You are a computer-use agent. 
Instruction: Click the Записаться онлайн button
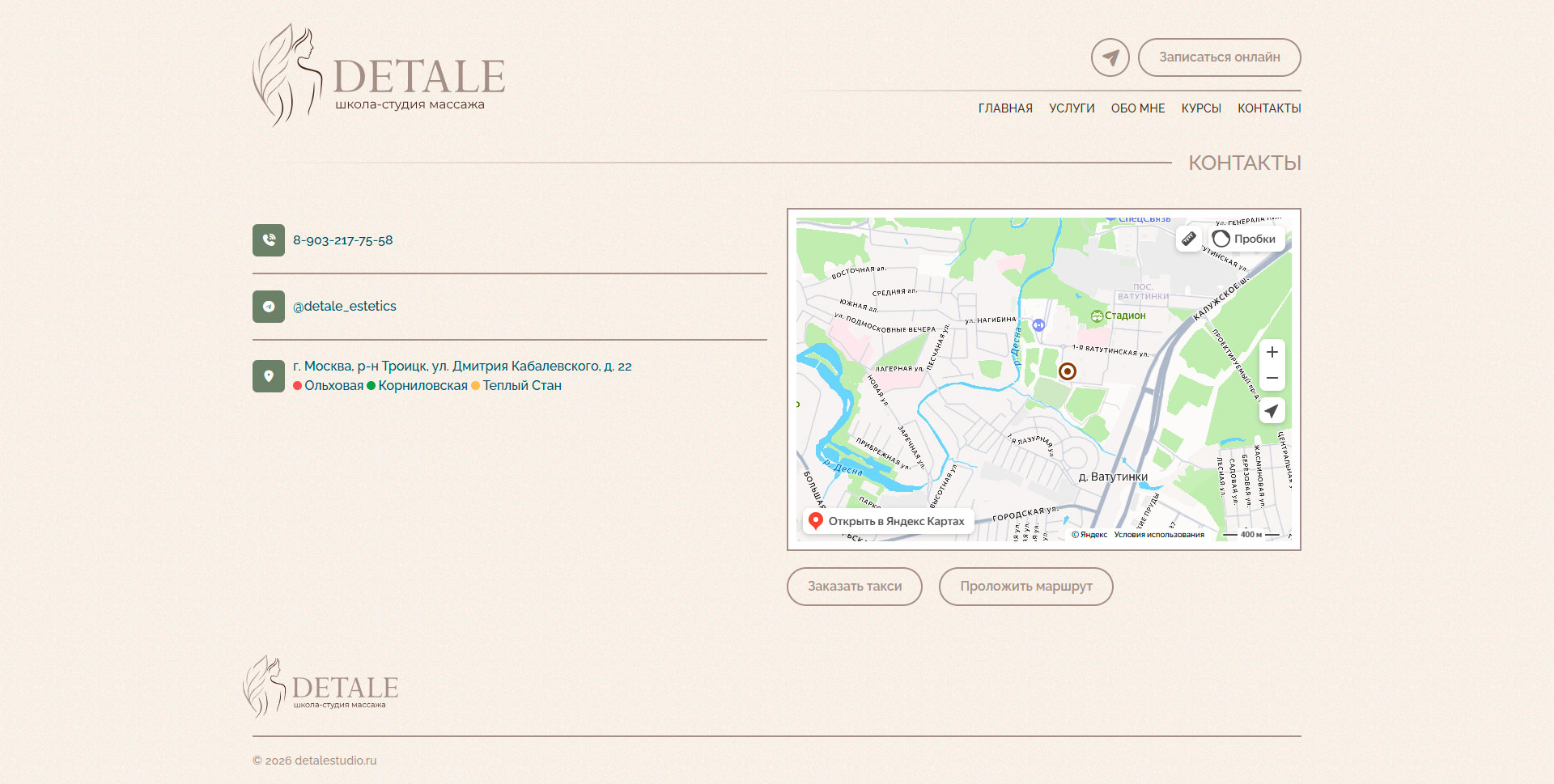(1219, 57)
